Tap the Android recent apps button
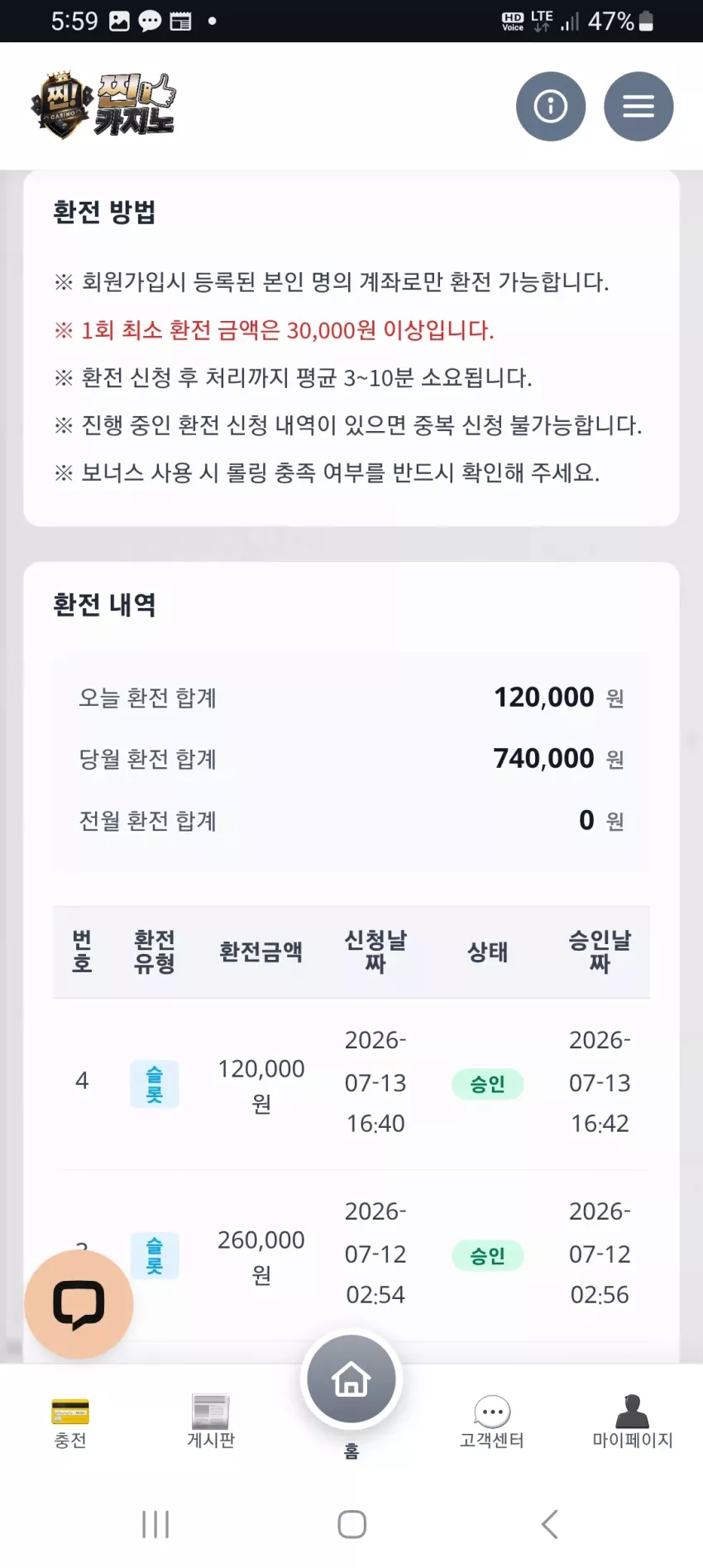703x1568 pixels. pos(155,1524)
